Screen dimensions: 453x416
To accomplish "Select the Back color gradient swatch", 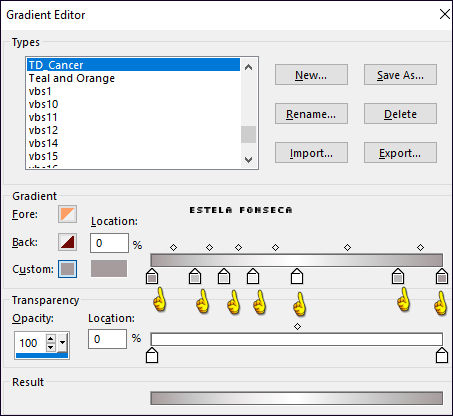I will (x=67, y=242).
